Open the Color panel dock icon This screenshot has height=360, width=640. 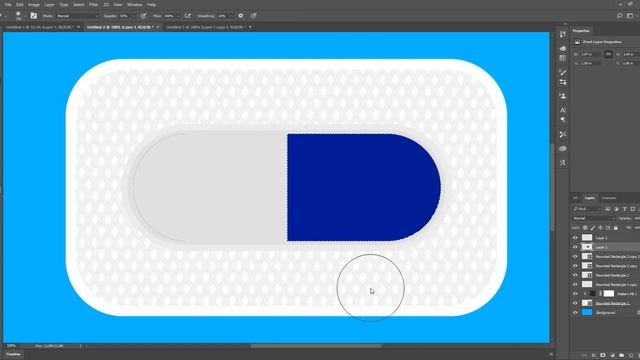[x=563, y=49]
